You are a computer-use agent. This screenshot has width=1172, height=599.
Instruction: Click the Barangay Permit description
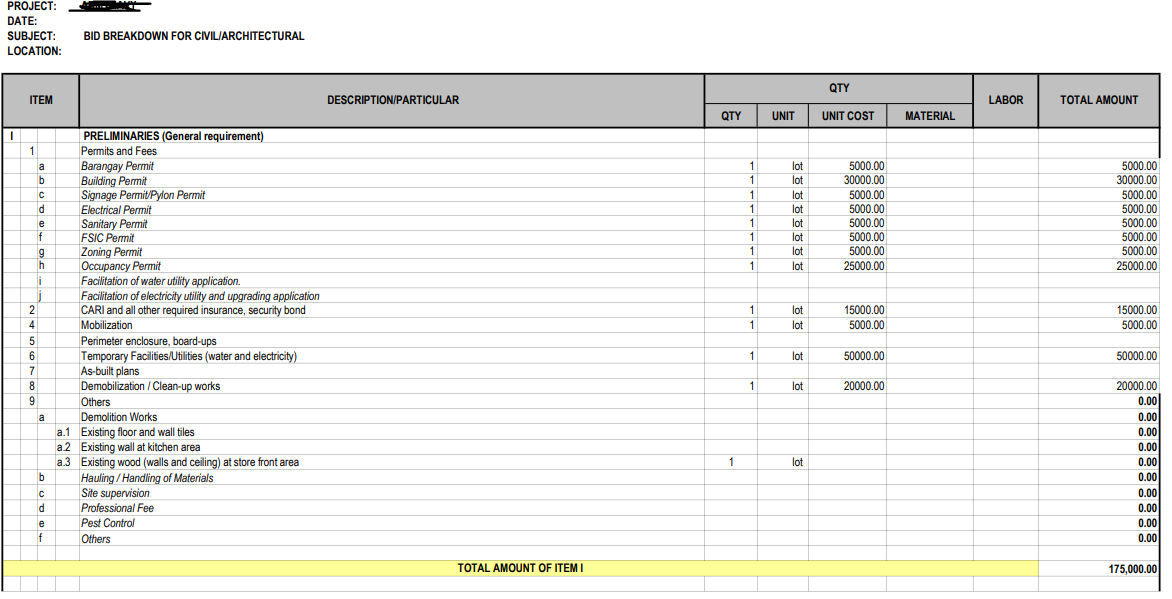click(x=117, y=166)
